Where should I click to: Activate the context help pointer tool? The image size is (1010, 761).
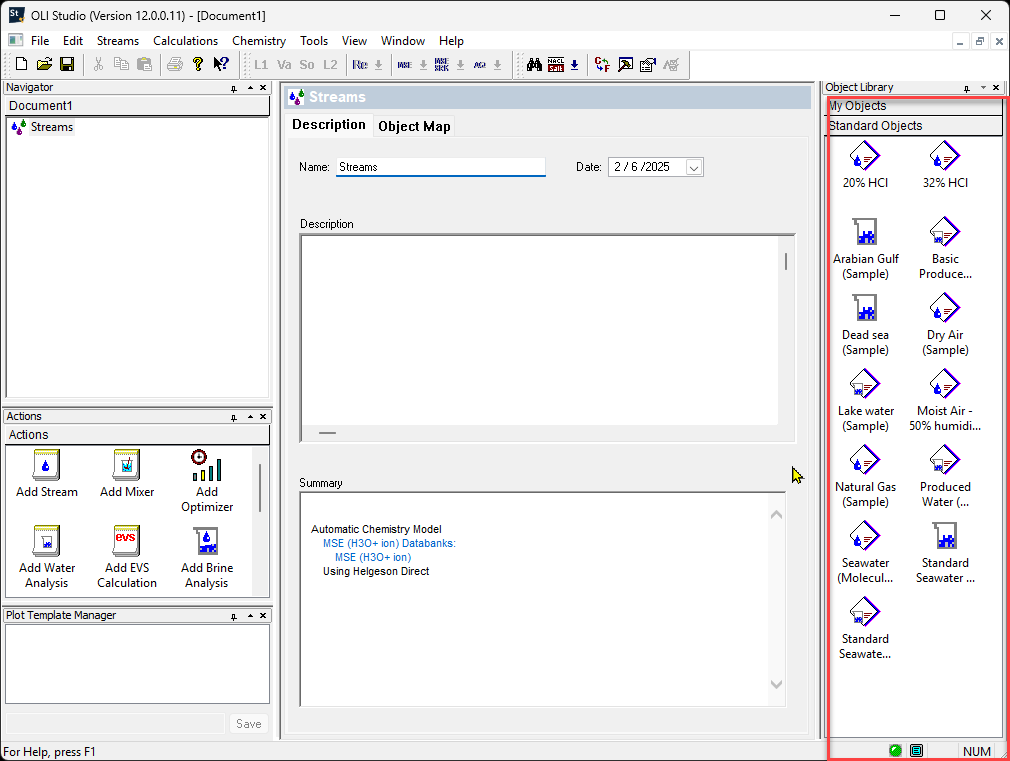point(221,64)
